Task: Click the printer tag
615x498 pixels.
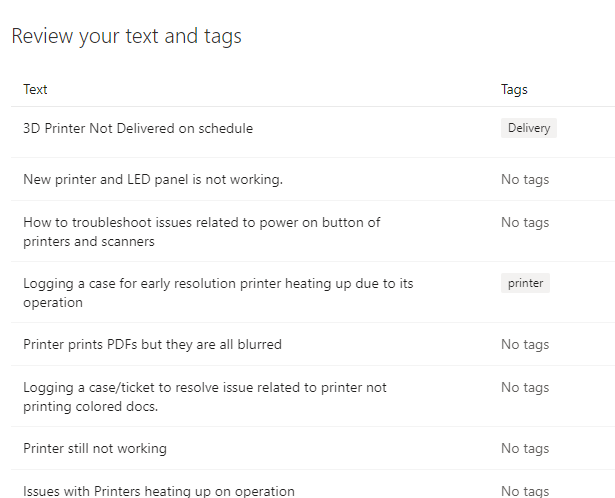Action: click(525, 283)
